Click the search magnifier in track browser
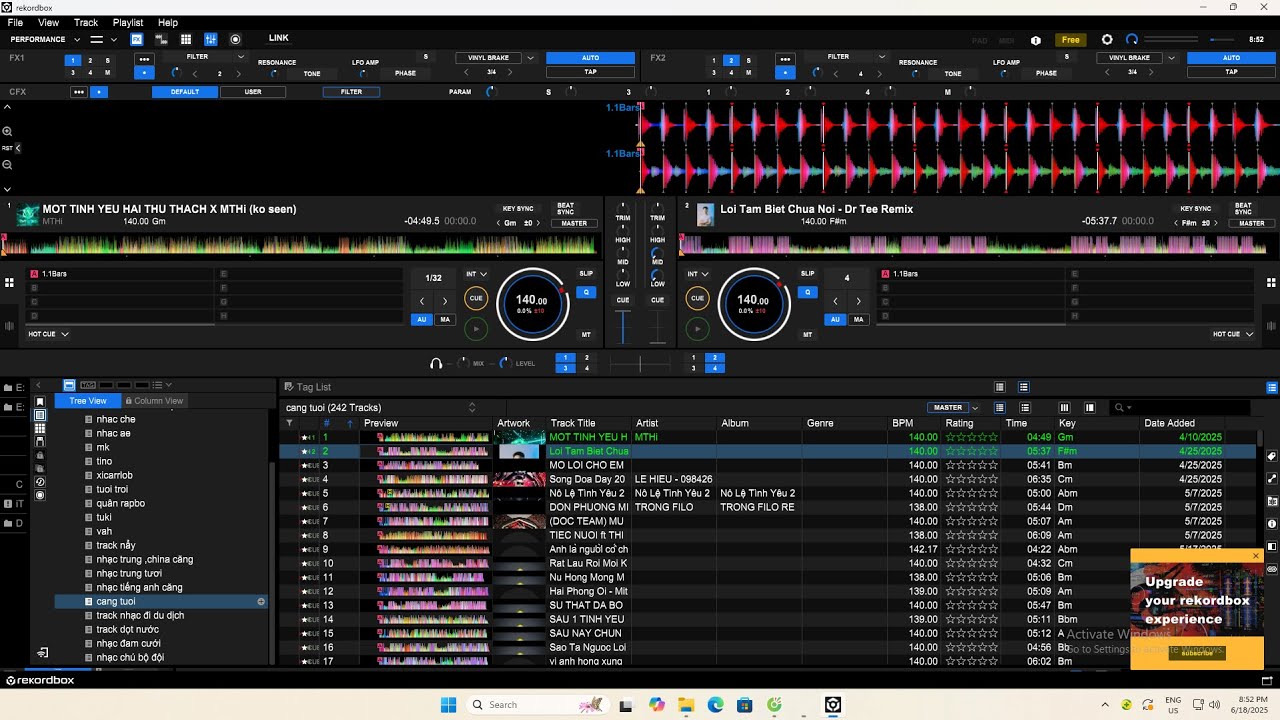 (1119, 408)
